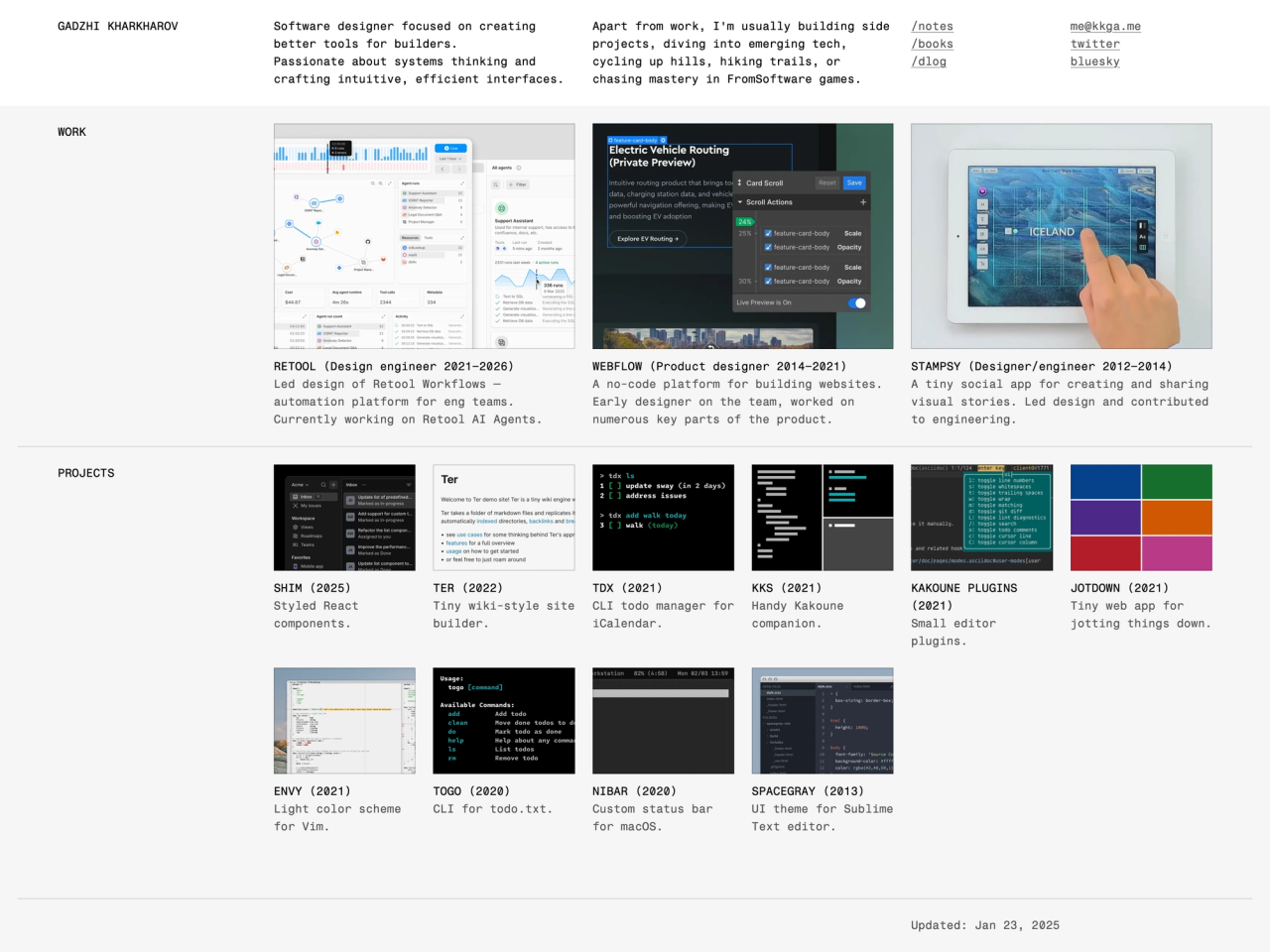This screenshot has height=952, width=1270.
Task: Open the TDX terminal thumbnail
Action: click(664, 518)
